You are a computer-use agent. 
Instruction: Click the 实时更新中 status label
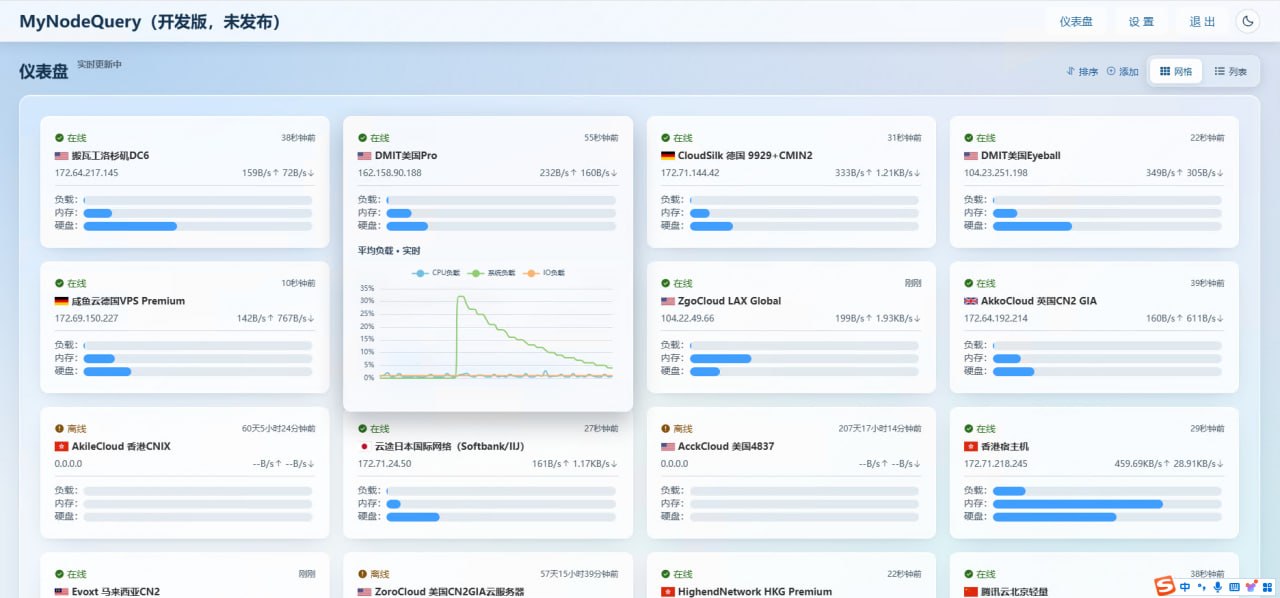(100, 64)
